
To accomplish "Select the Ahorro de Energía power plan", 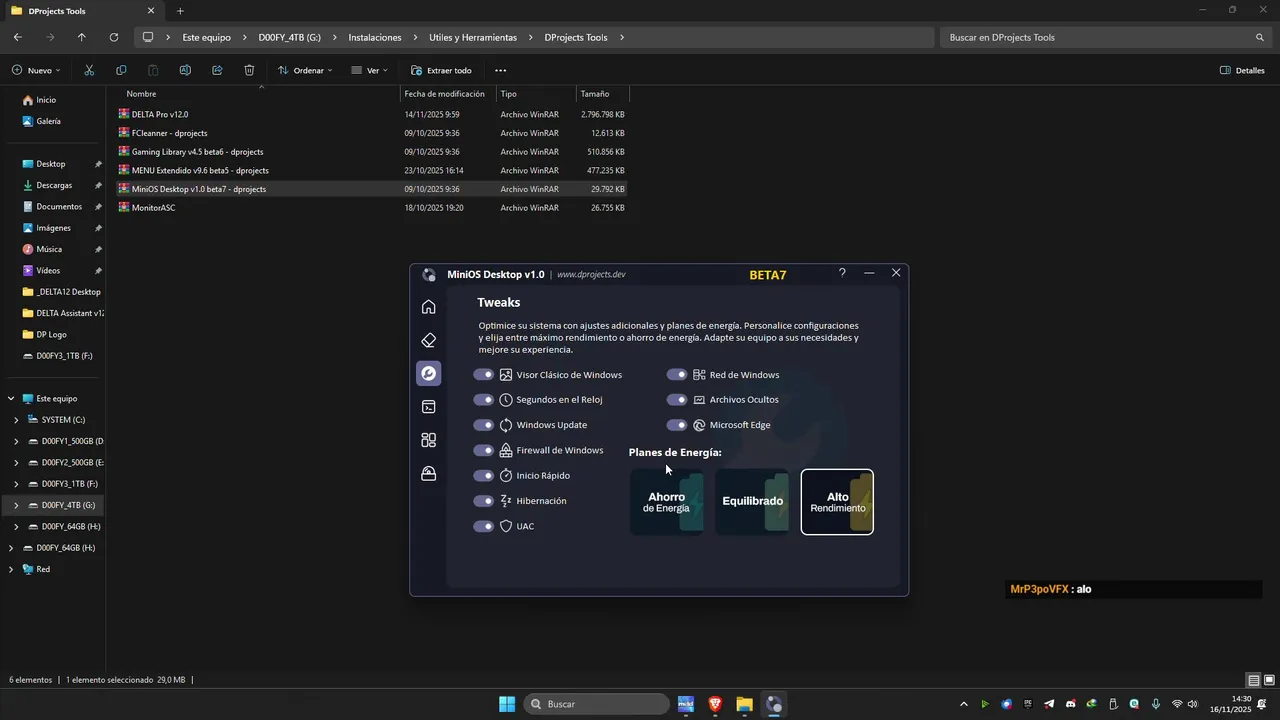I will pos(667,502).
